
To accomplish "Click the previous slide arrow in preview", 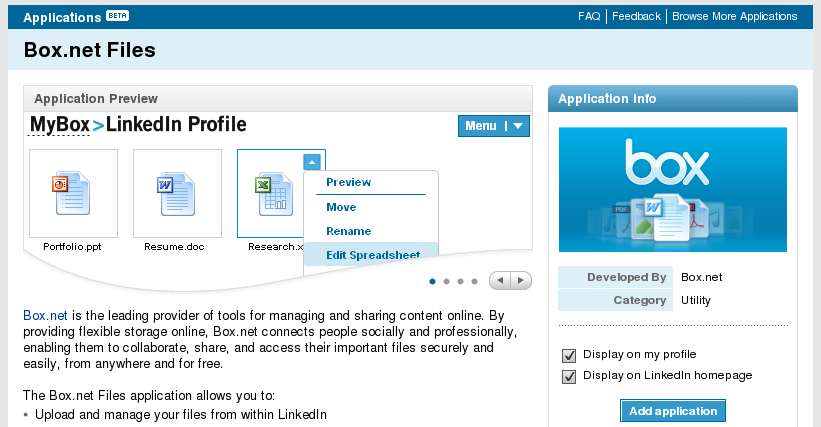I will 499,281.
